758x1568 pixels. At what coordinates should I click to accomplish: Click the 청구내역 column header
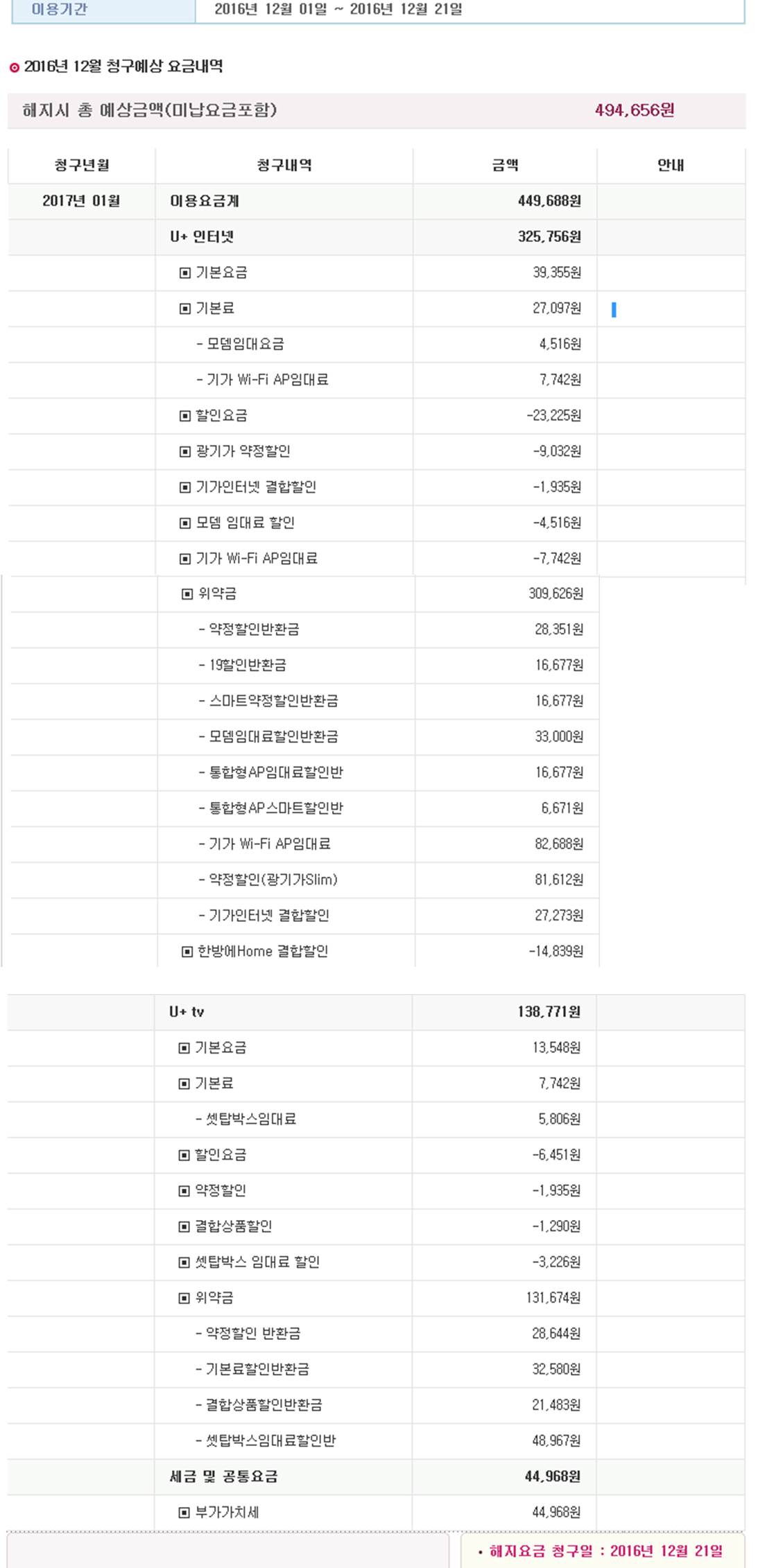[x=284, y=166]
